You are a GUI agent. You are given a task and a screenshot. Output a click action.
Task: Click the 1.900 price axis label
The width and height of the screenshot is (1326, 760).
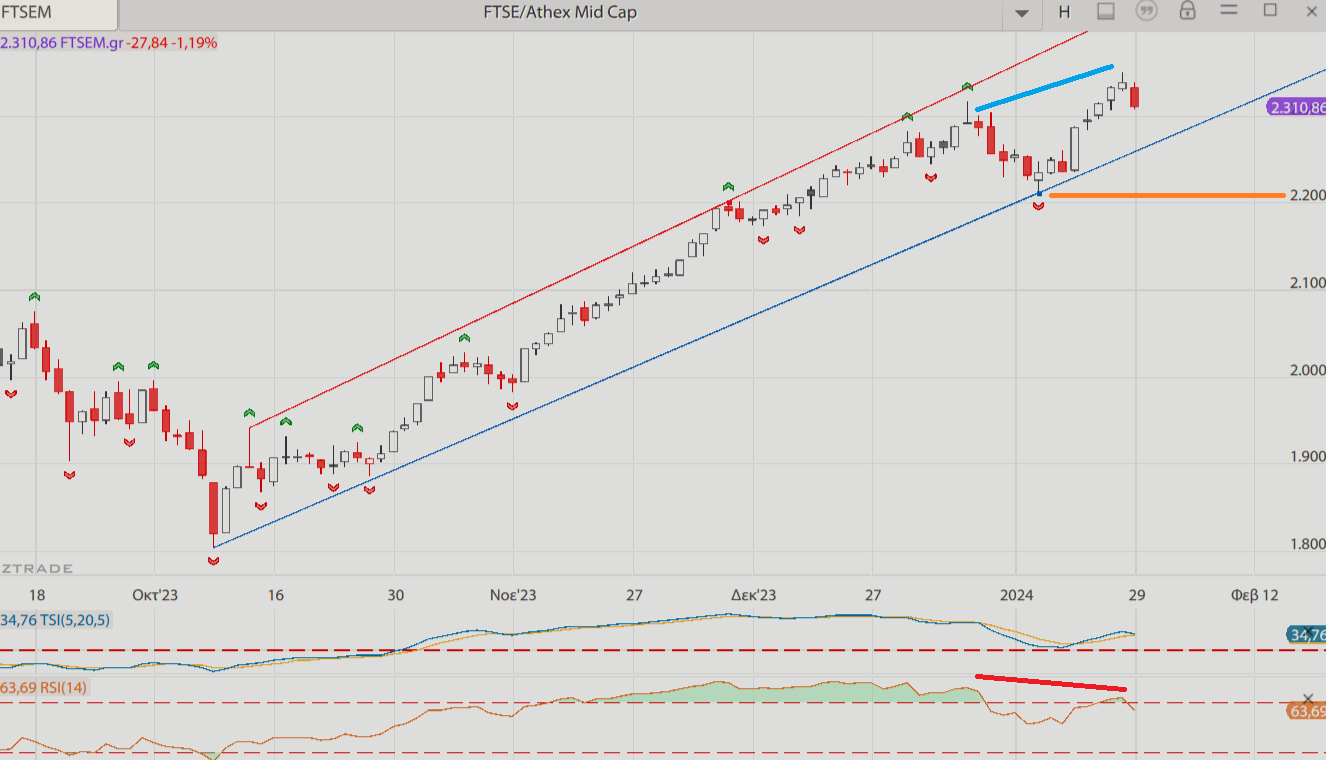point(1307,457)
